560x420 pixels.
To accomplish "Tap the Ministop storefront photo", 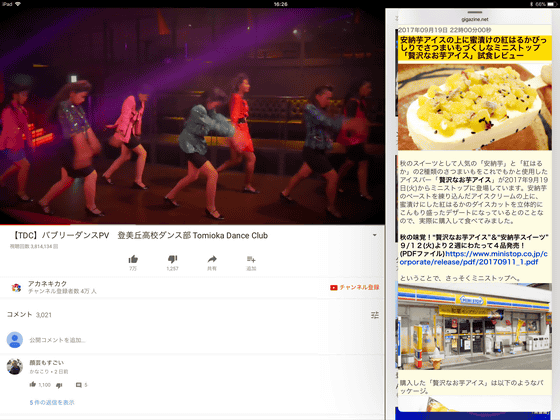I will pyautogui.click(x=475, y=326).
